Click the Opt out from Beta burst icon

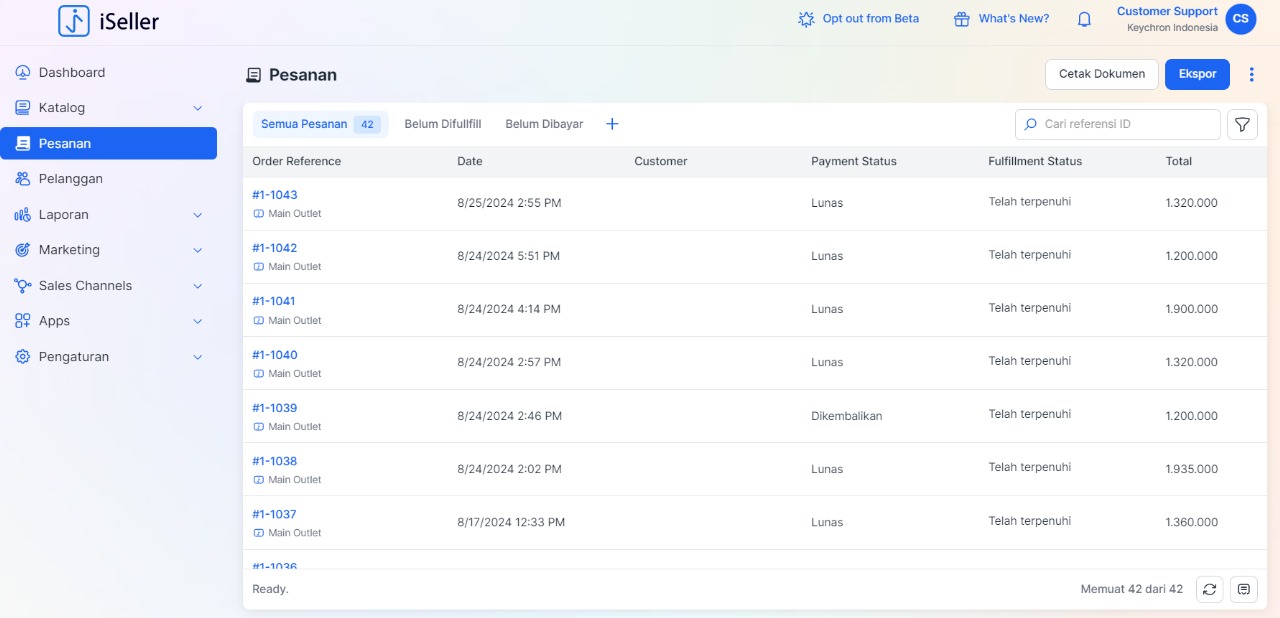tap(806, 19)
